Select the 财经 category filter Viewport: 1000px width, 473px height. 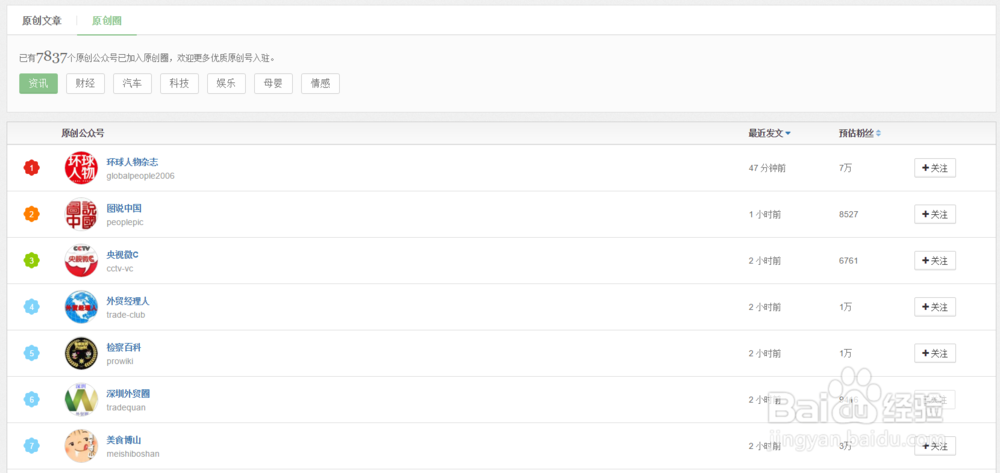pyautogui.click(x=85, y=84)
